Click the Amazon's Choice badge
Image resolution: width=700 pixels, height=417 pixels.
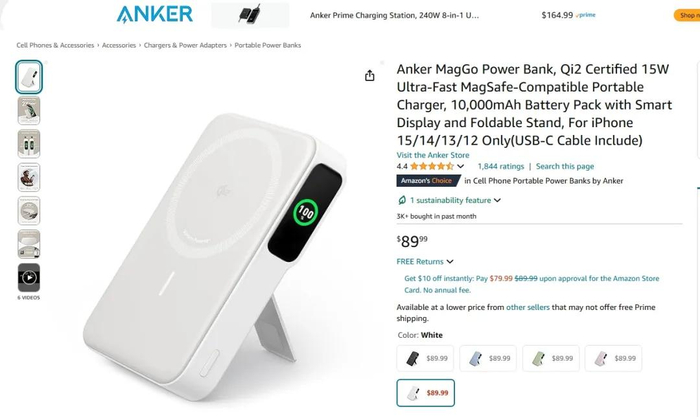428,181
